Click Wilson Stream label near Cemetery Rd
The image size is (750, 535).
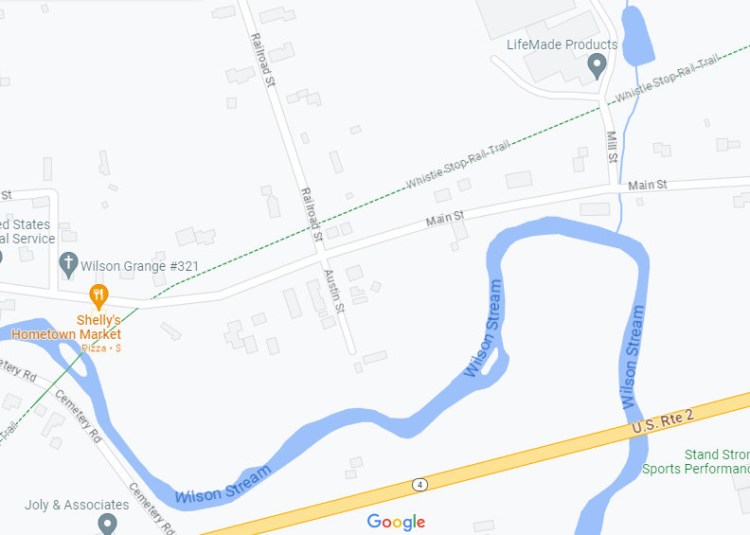coord(223,484)
